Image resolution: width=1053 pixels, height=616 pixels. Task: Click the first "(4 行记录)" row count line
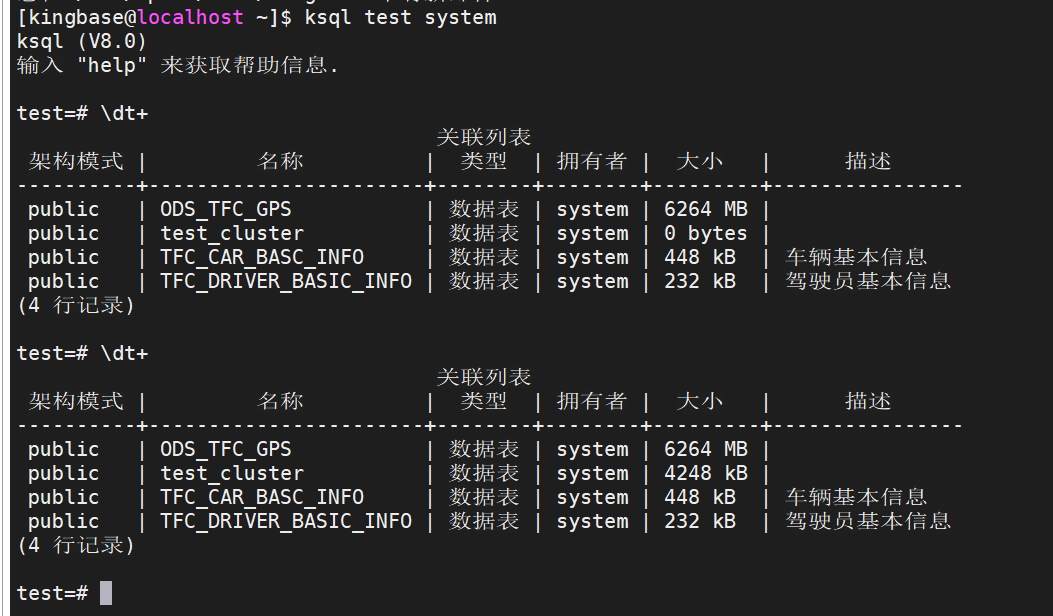[76, 305]
